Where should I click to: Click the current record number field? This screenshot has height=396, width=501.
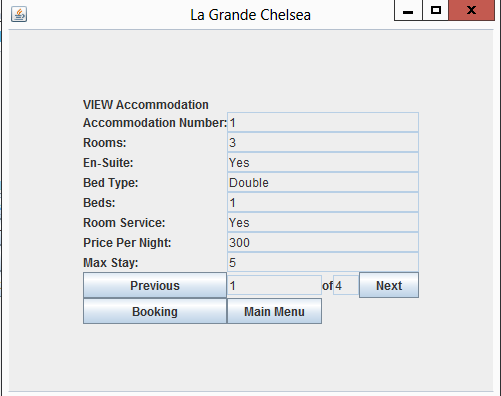(274, 285)
